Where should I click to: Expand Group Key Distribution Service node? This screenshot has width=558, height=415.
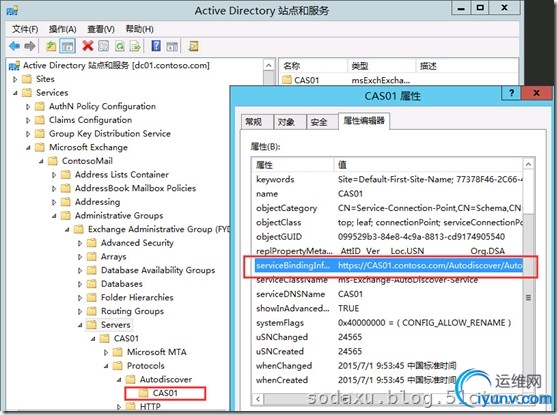pos(28,134)
